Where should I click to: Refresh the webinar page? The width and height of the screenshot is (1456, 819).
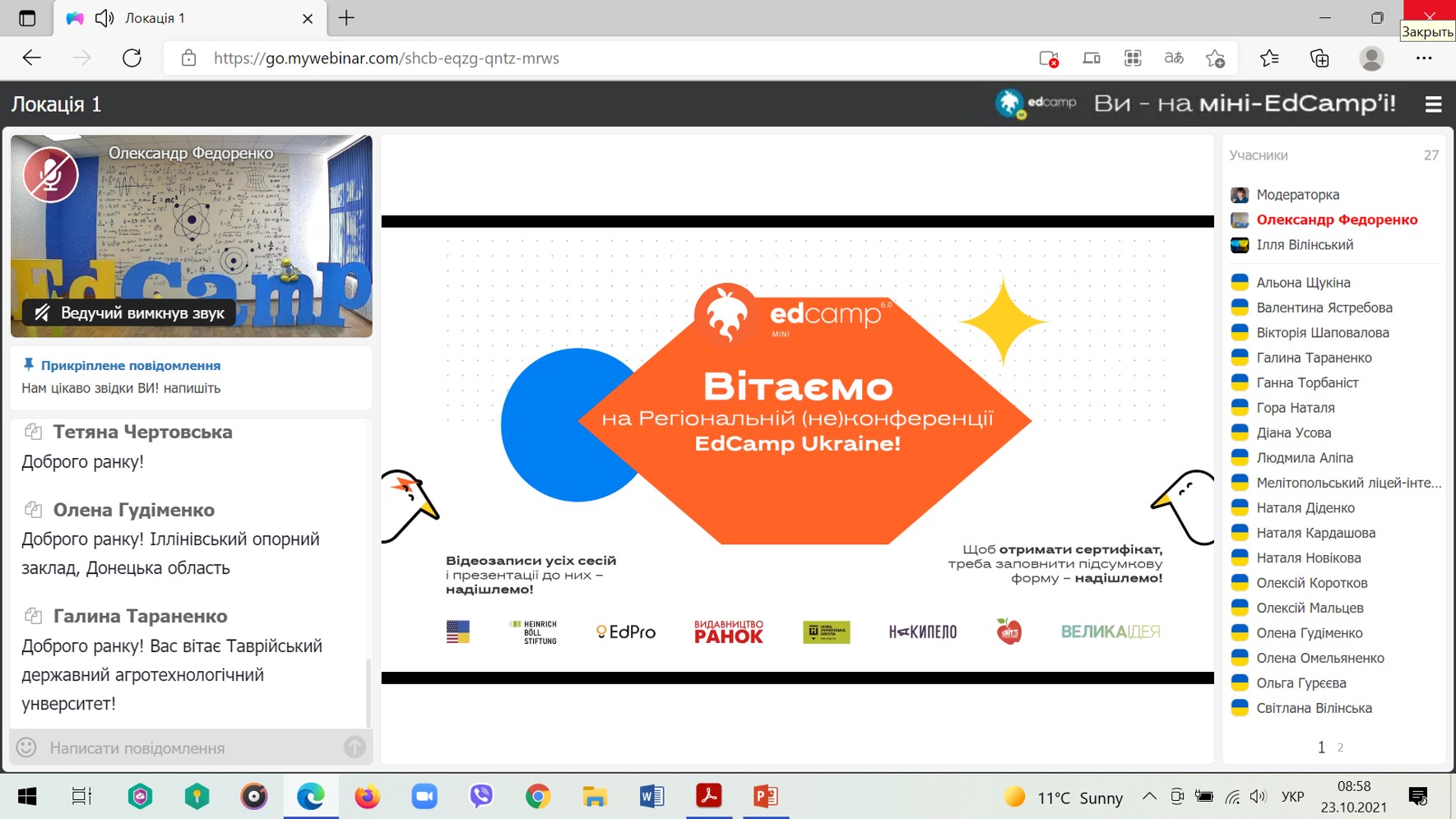132,58
